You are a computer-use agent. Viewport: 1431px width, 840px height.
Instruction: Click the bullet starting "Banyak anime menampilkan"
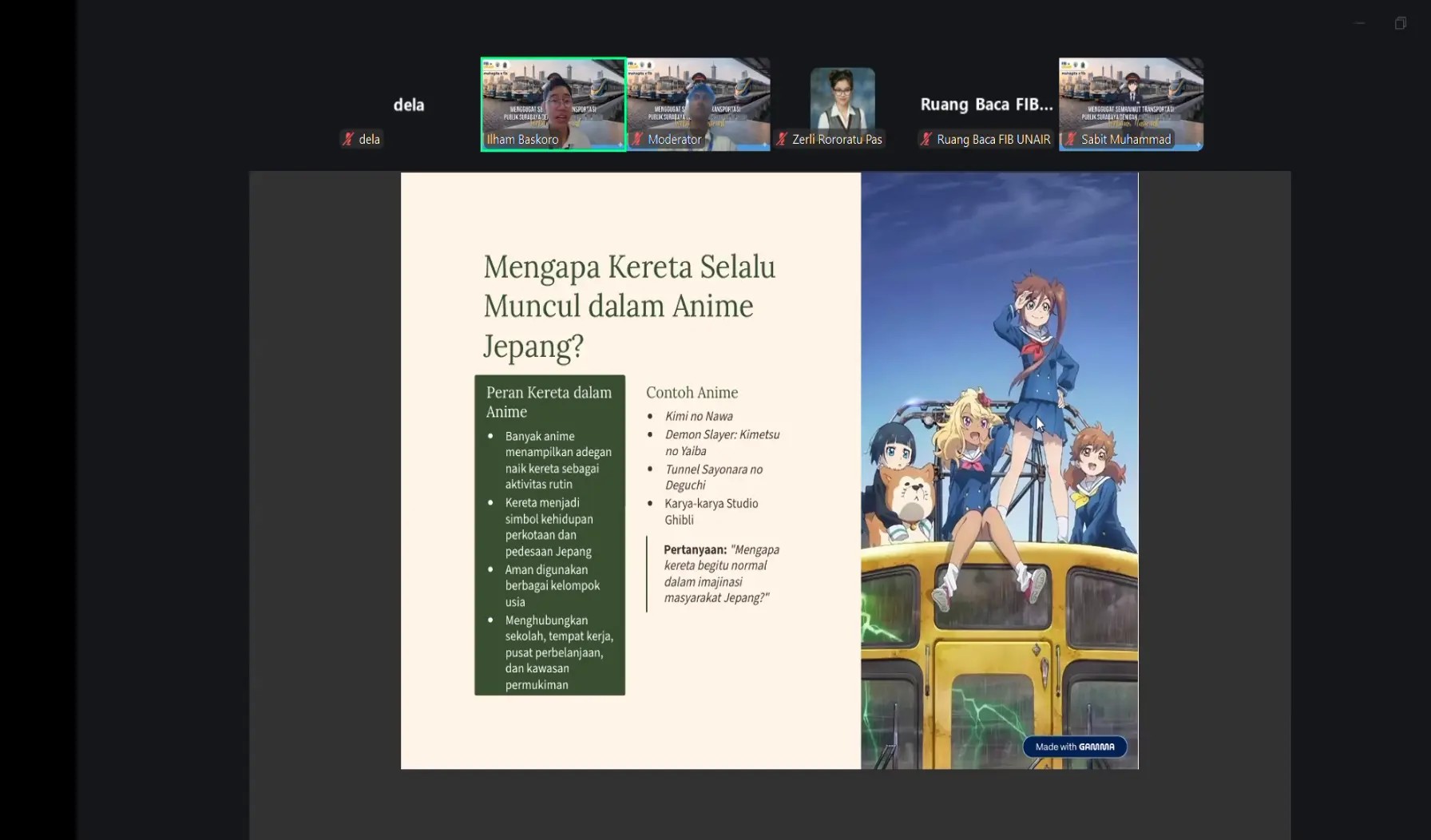tap(558, 460)
